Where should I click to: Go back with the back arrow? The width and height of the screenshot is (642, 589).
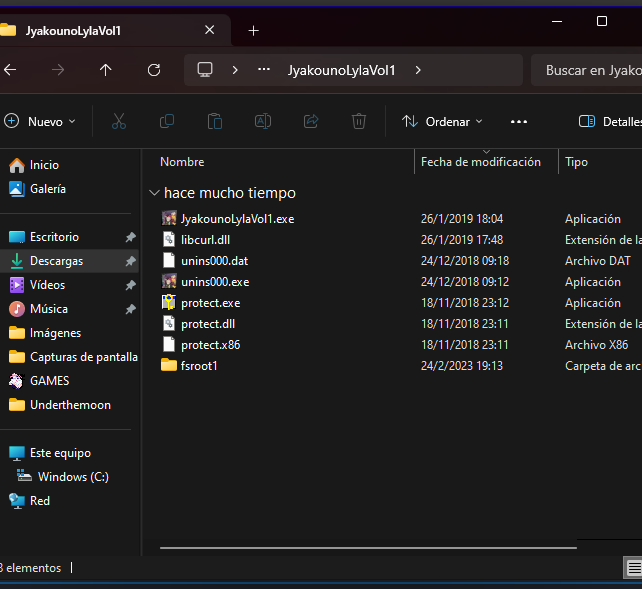[10, 70]
